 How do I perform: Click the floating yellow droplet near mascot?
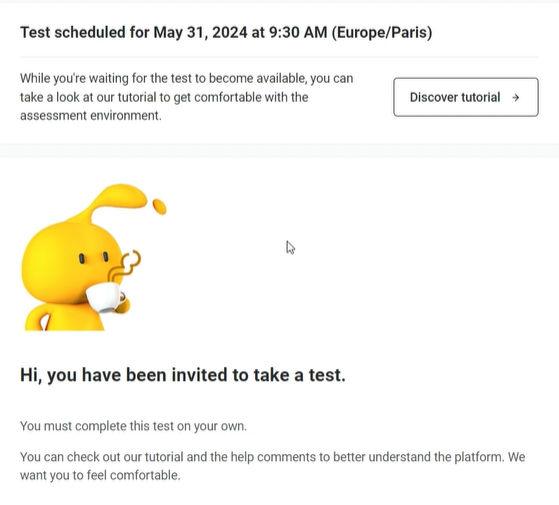[159, 207]
